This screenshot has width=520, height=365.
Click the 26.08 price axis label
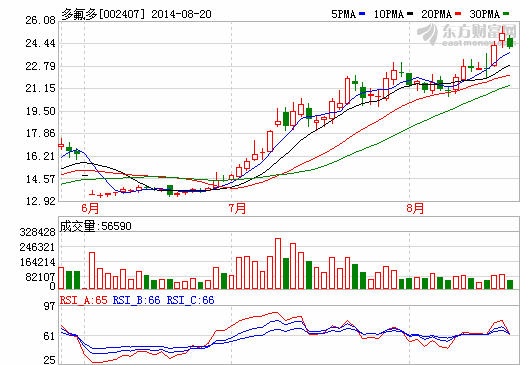tap(40, 20)
